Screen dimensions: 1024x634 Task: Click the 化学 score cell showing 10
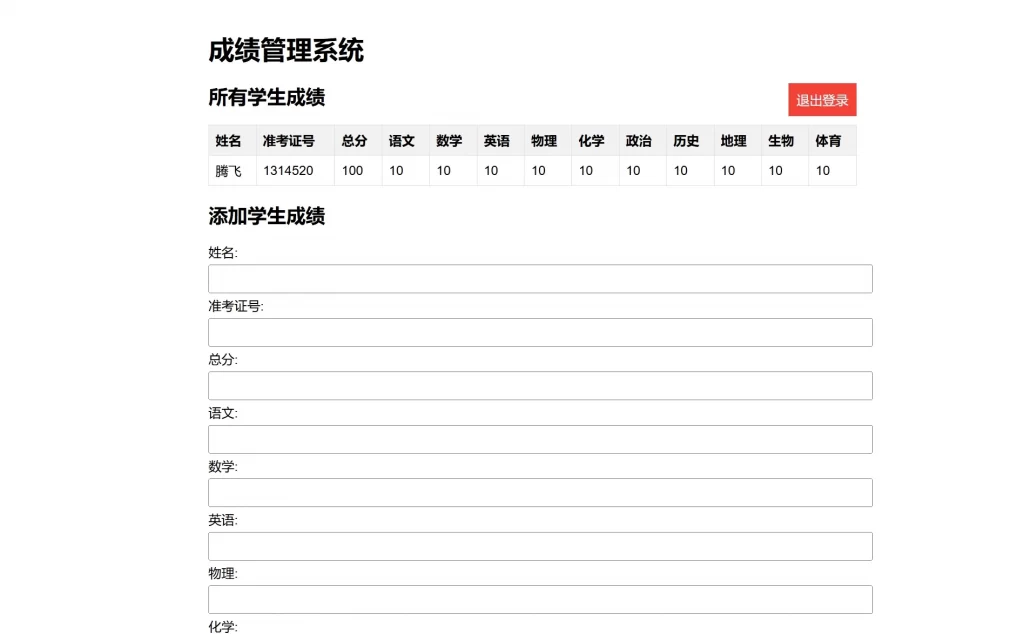coord(588,170)
